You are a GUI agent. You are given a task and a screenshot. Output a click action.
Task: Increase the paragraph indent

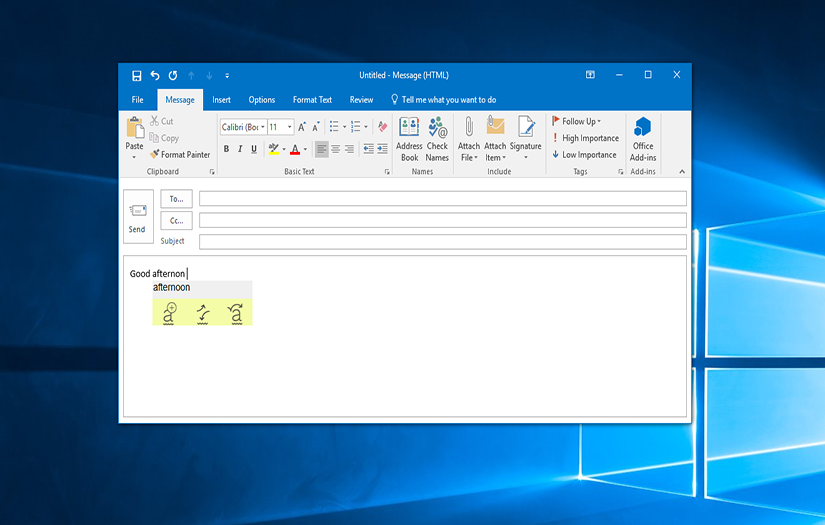click(383, 149)
